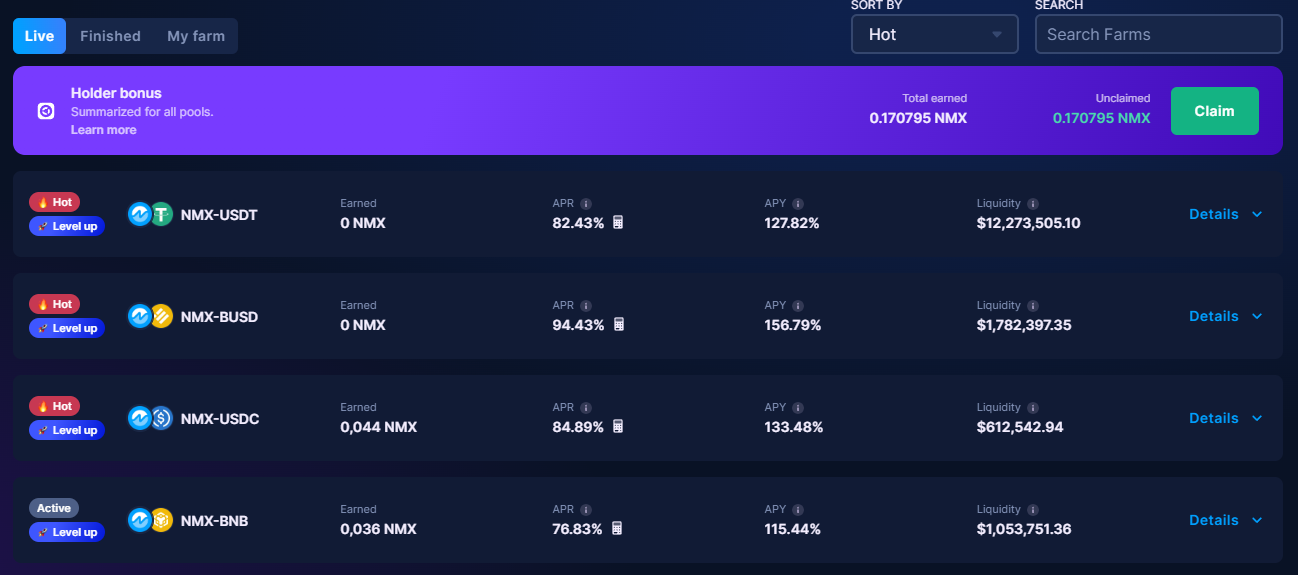Click Level up badge on NMX-BUSD farm
The image size is (1298, 575).
67,328
